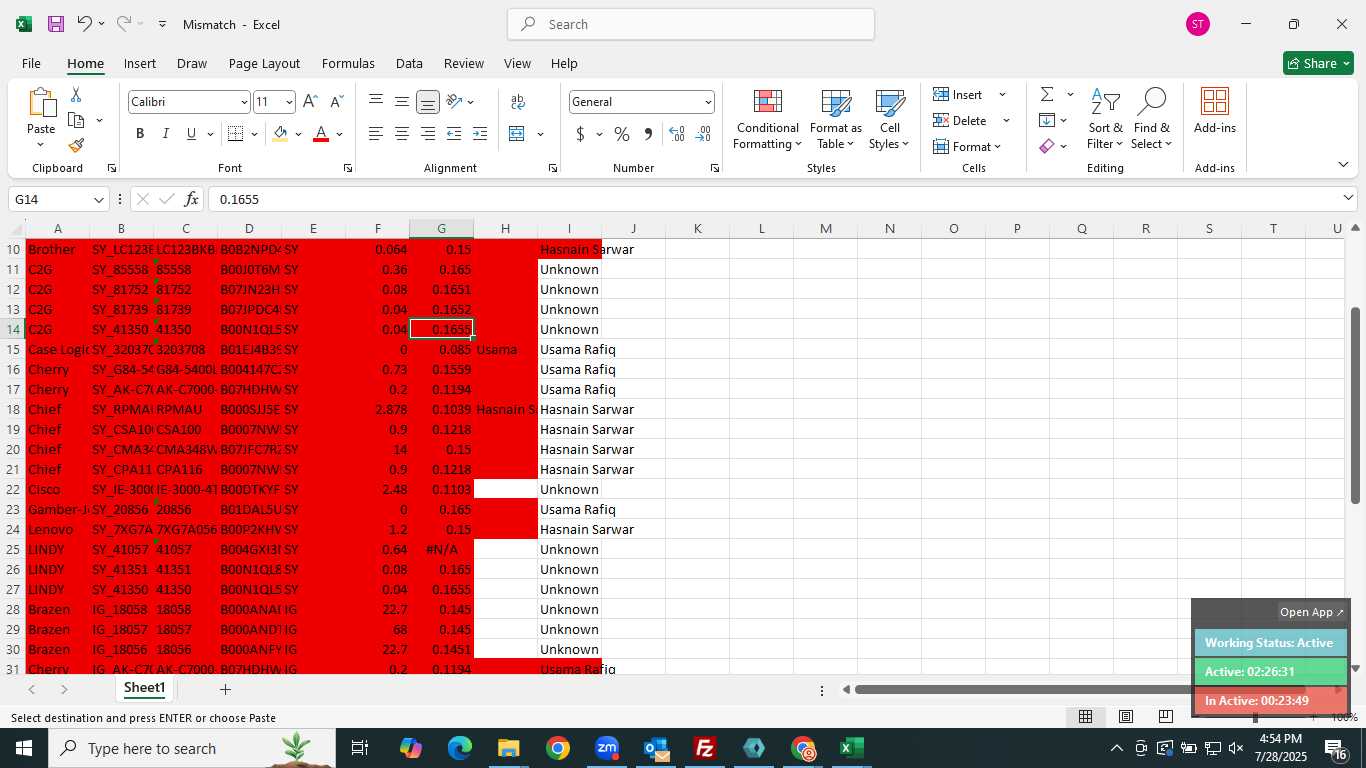Open the File menu

(31, 63)
